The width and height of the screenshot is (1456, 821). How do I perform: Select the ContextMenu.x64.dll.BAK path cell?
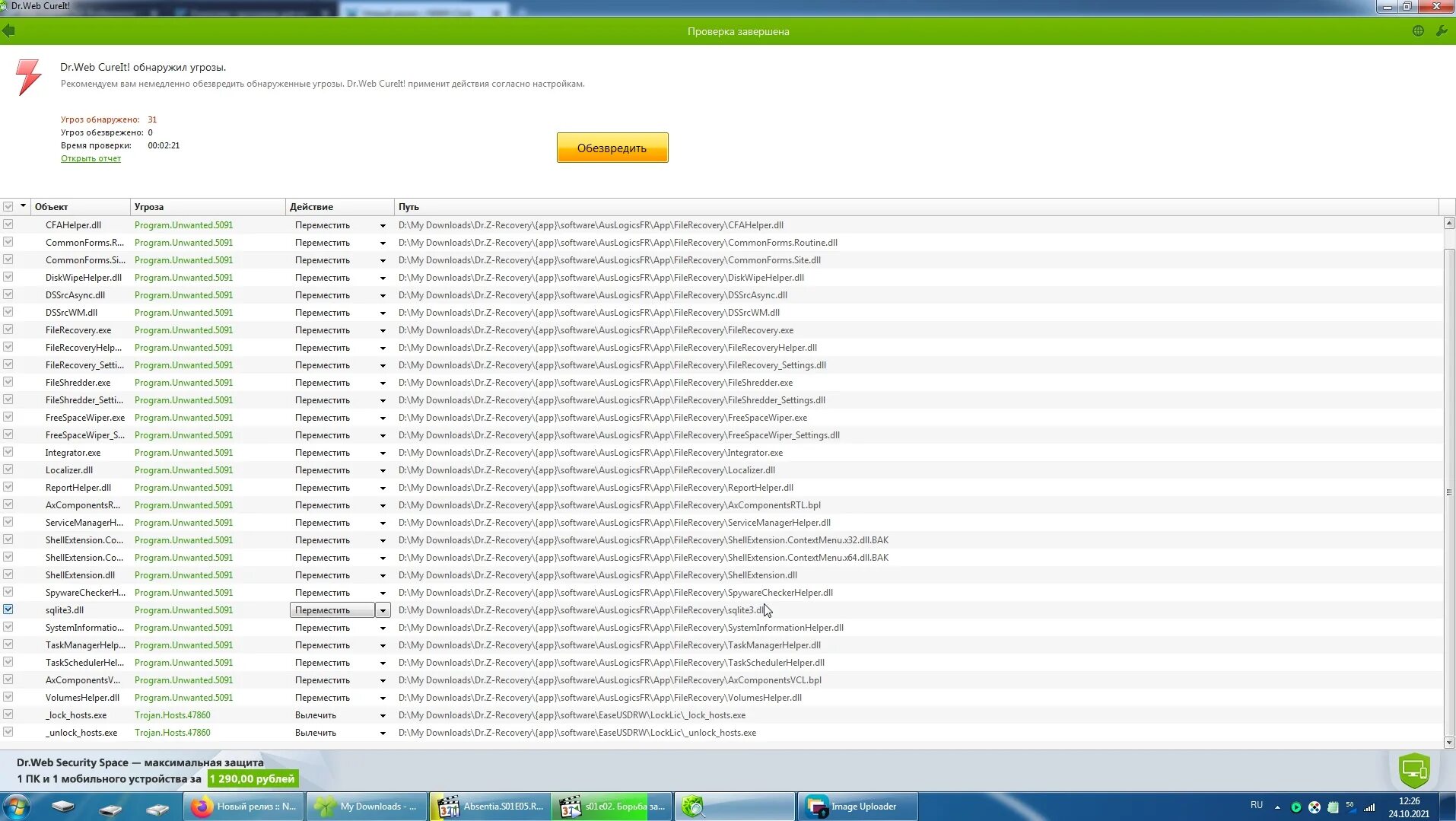644,558
